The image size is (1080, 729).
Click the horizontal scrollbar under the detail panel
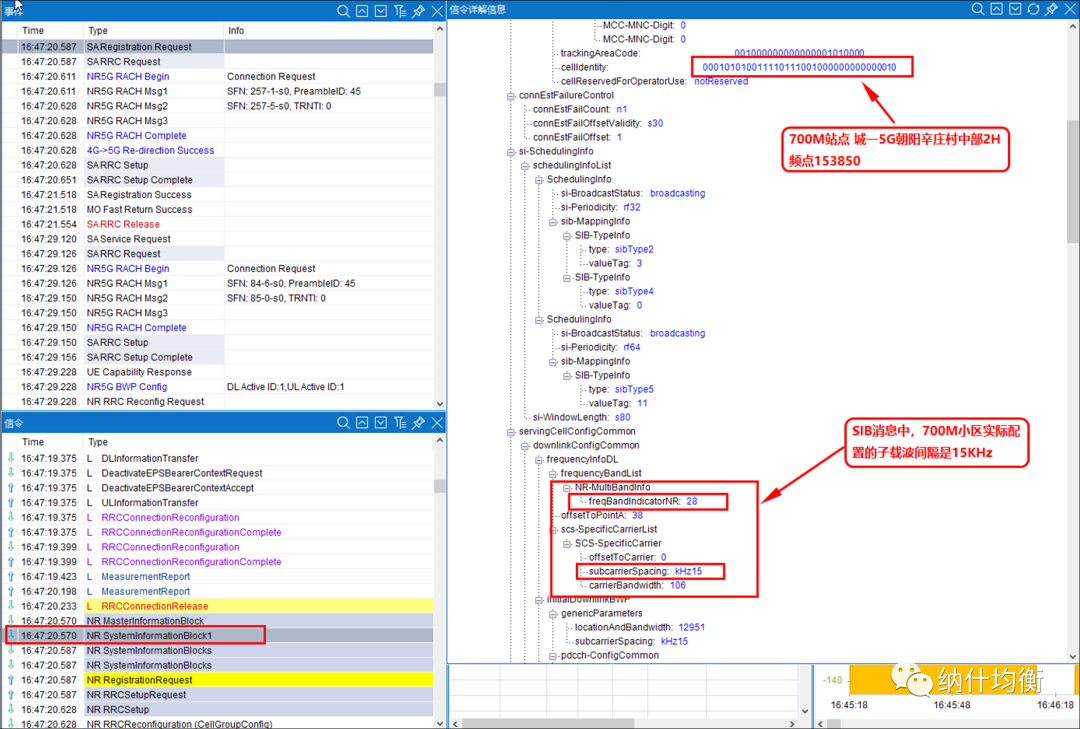click(x=548, y=723)
